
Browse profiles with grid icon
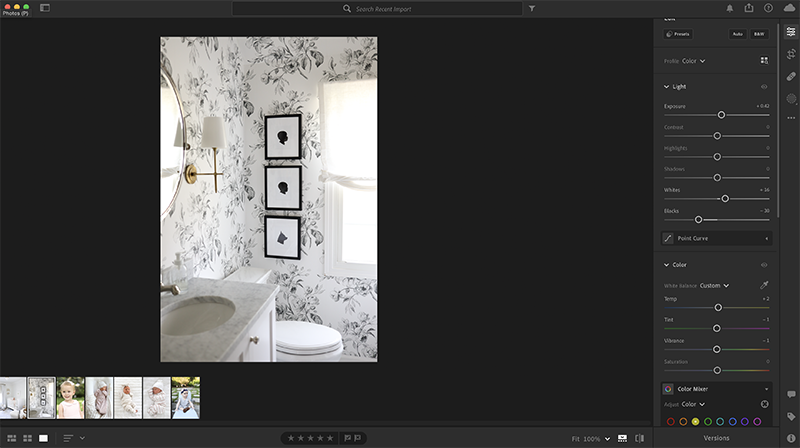pos(764,61)
